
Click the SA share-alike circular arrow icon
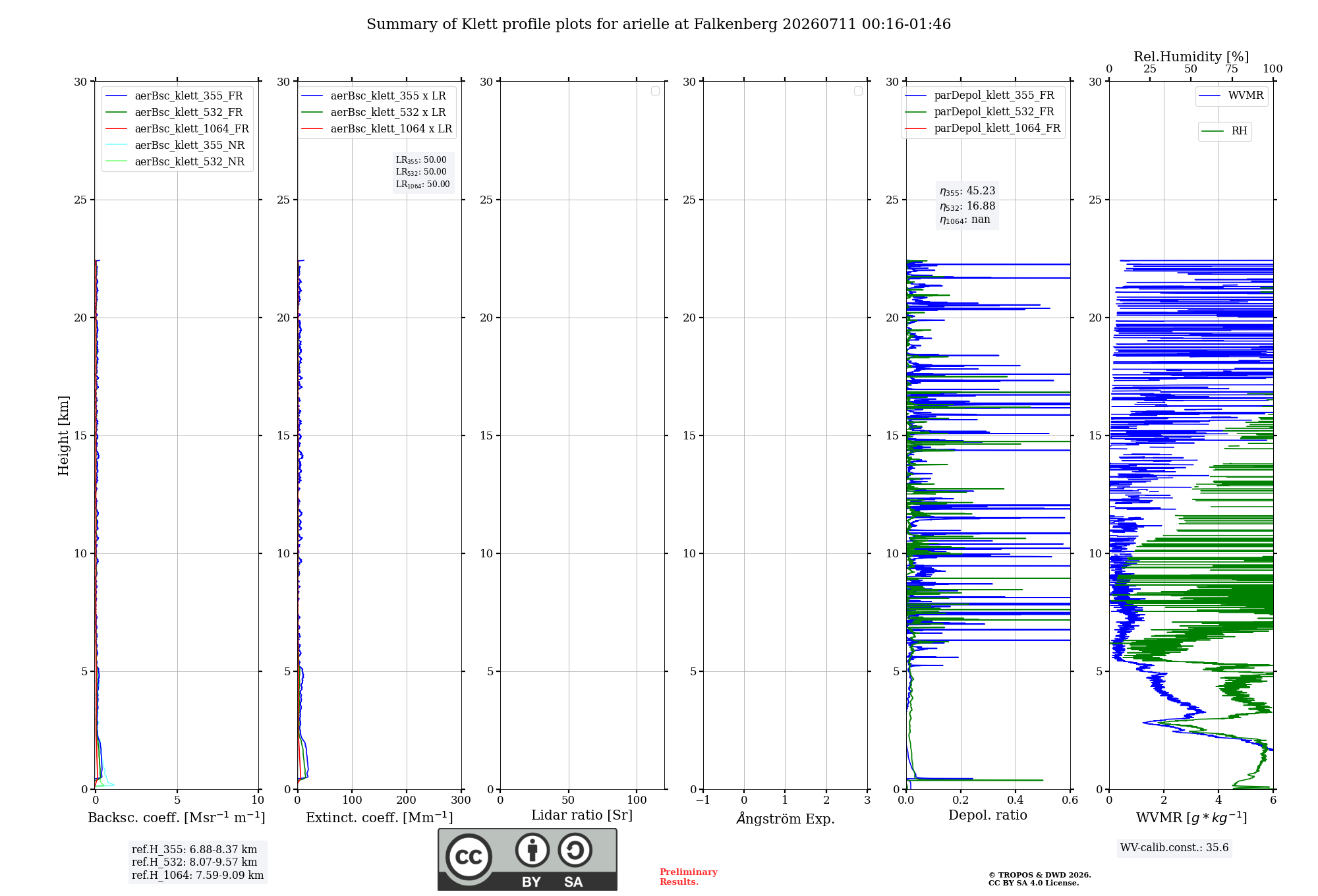(x=575, y=850)
